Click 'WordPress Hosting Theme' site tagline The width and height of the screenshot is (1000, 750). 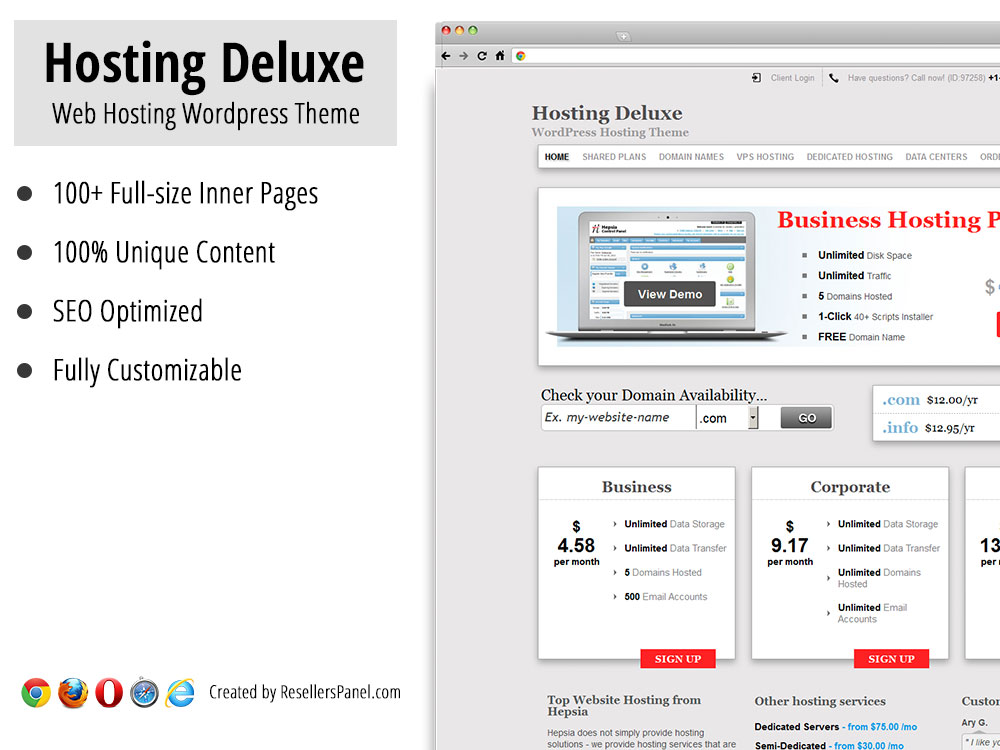610,133
